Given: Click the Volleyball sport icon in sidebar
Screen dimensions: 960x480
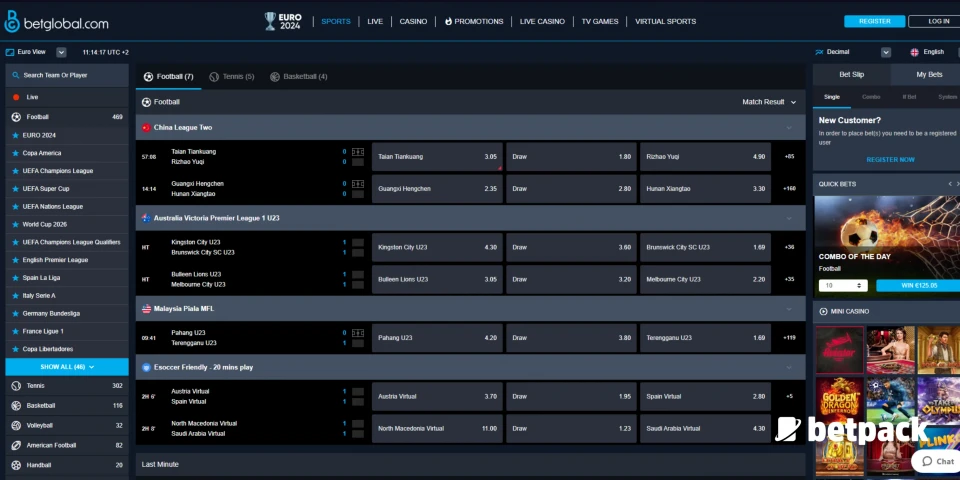Looking at the screenshot, I should [x=16, y=426].
